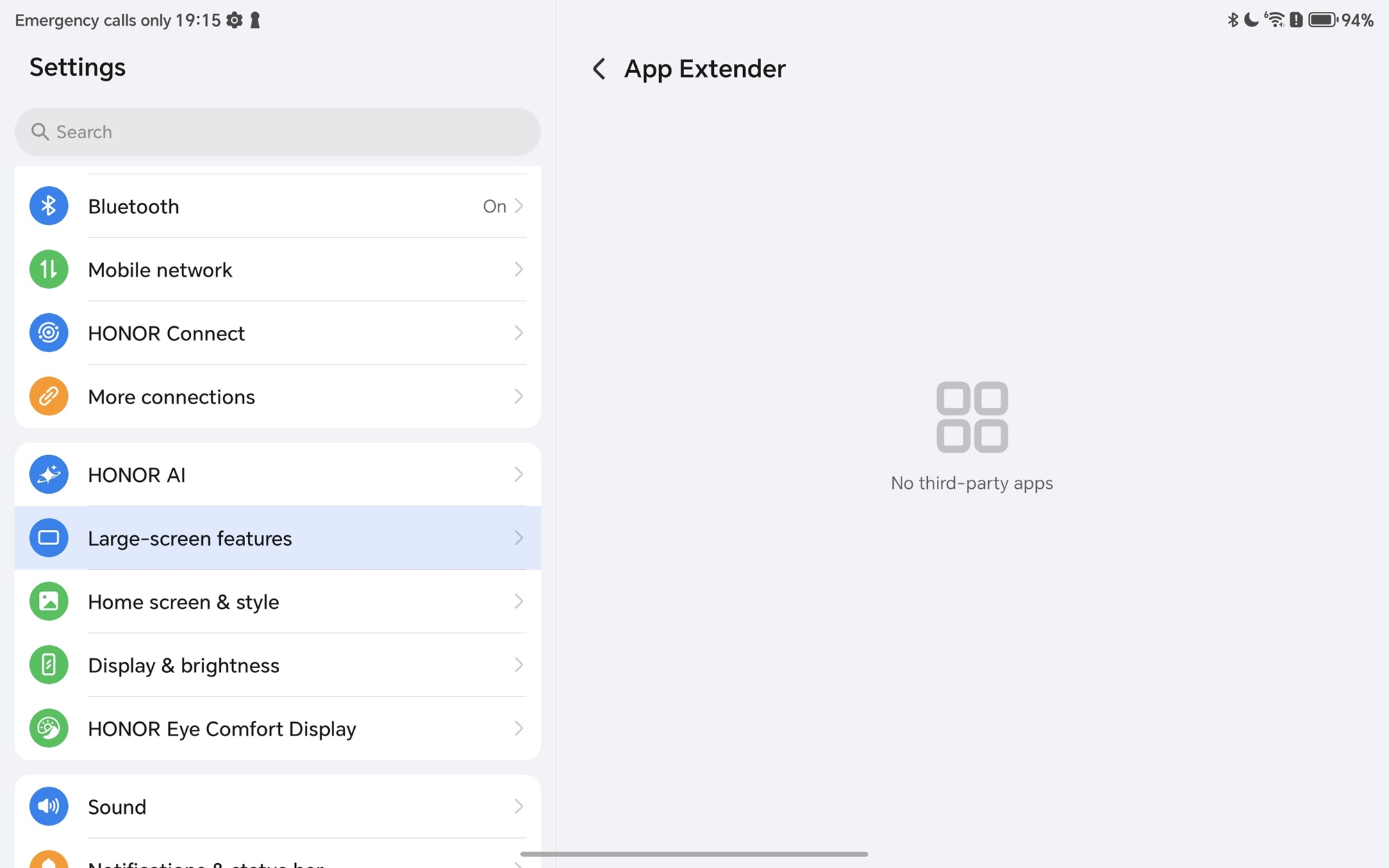Expand Bluetooth via its chevron arrow
Image resolution: width=1389 pixels, height=868 pixels.
coord(519,206)
